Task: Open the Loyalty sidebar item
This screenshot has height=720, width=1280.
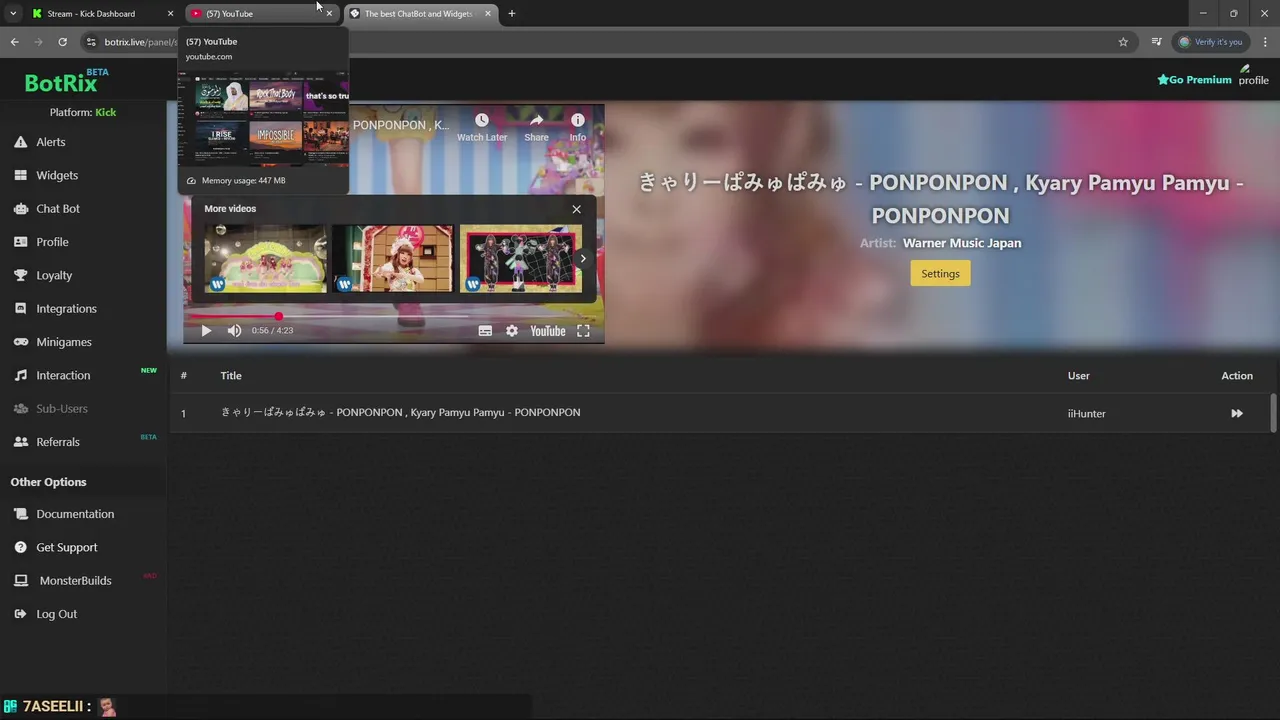Action: 54,275
